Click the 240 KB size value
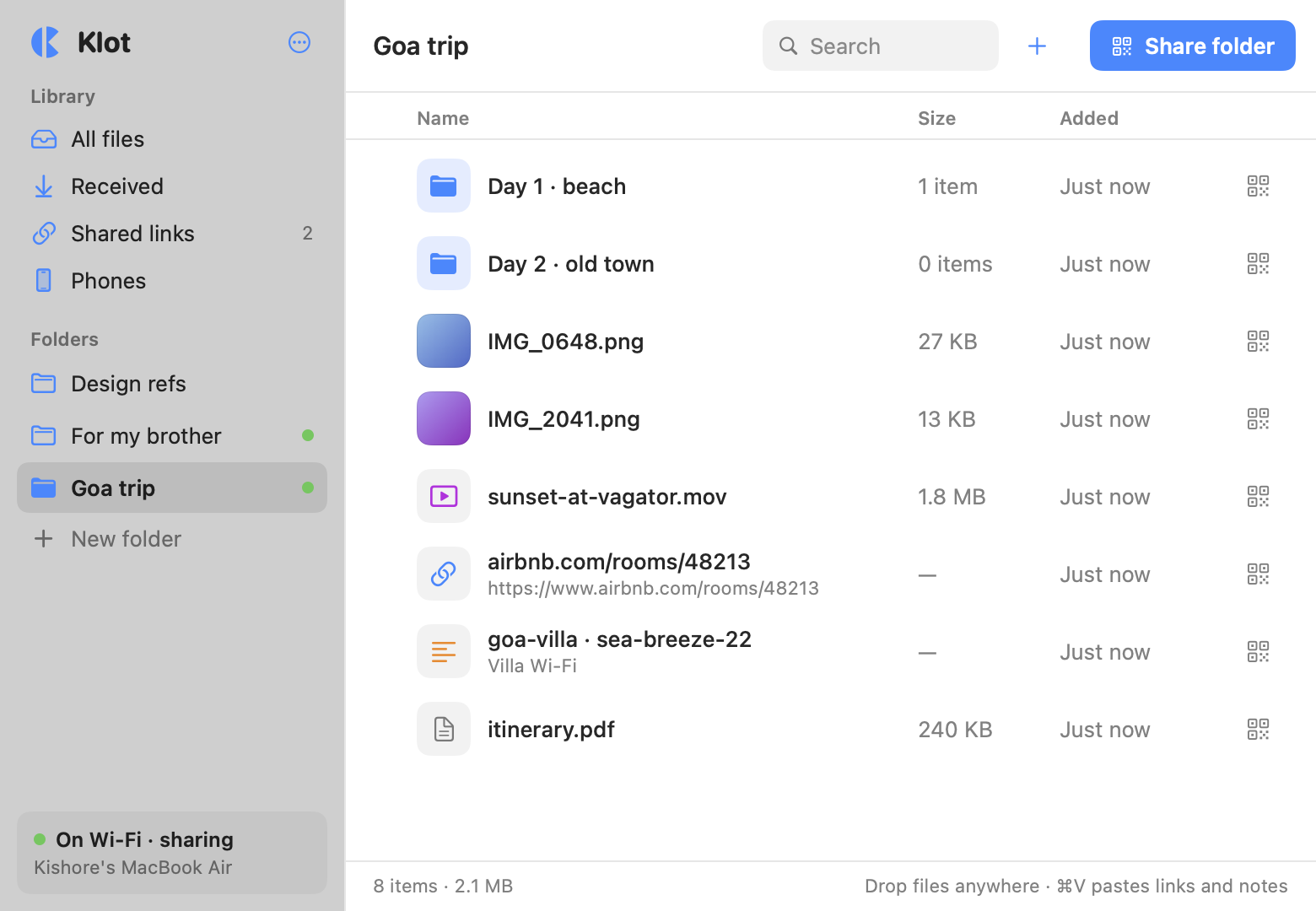This screenshot has height=911, width=1316. pyautogui.click(x=955, y=729)
